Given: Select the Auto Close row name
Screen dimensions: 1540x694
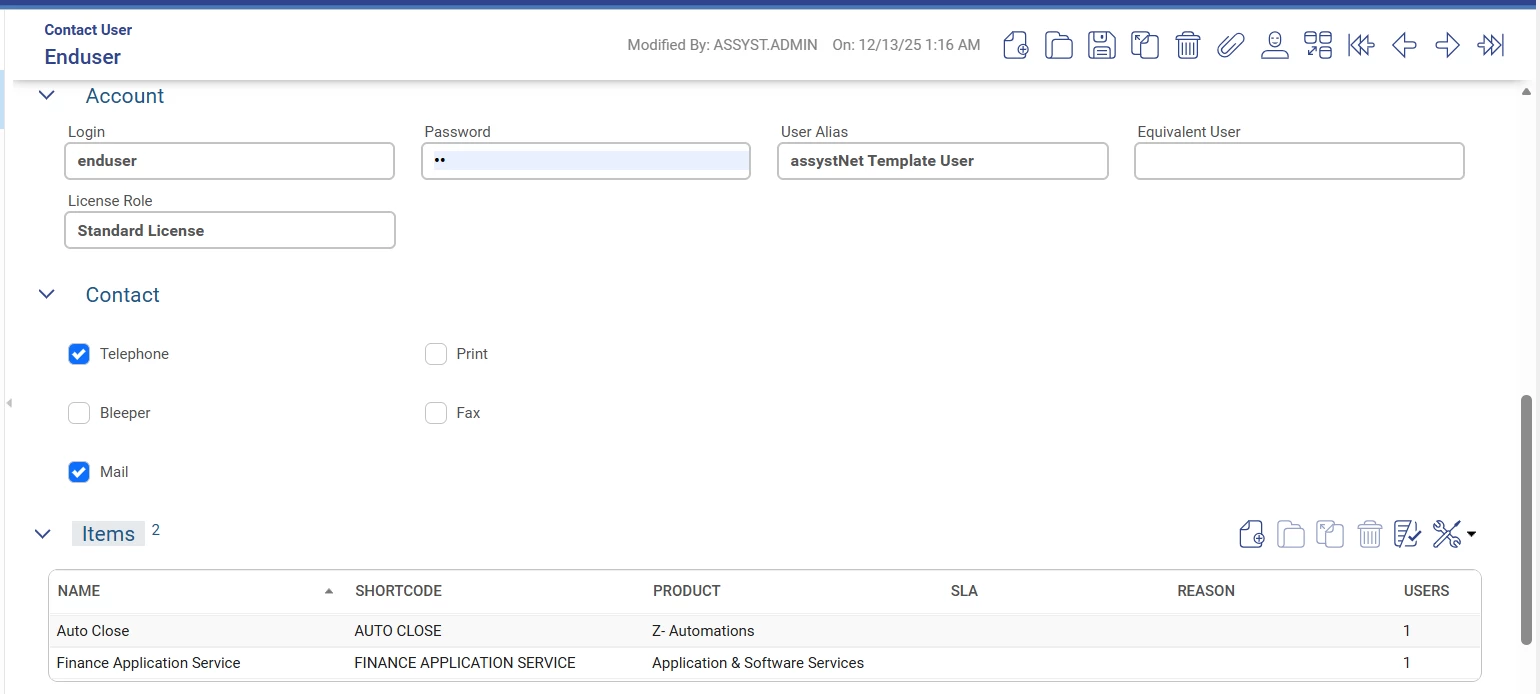Looking at the screenshot, I should [x=93, y=631].
